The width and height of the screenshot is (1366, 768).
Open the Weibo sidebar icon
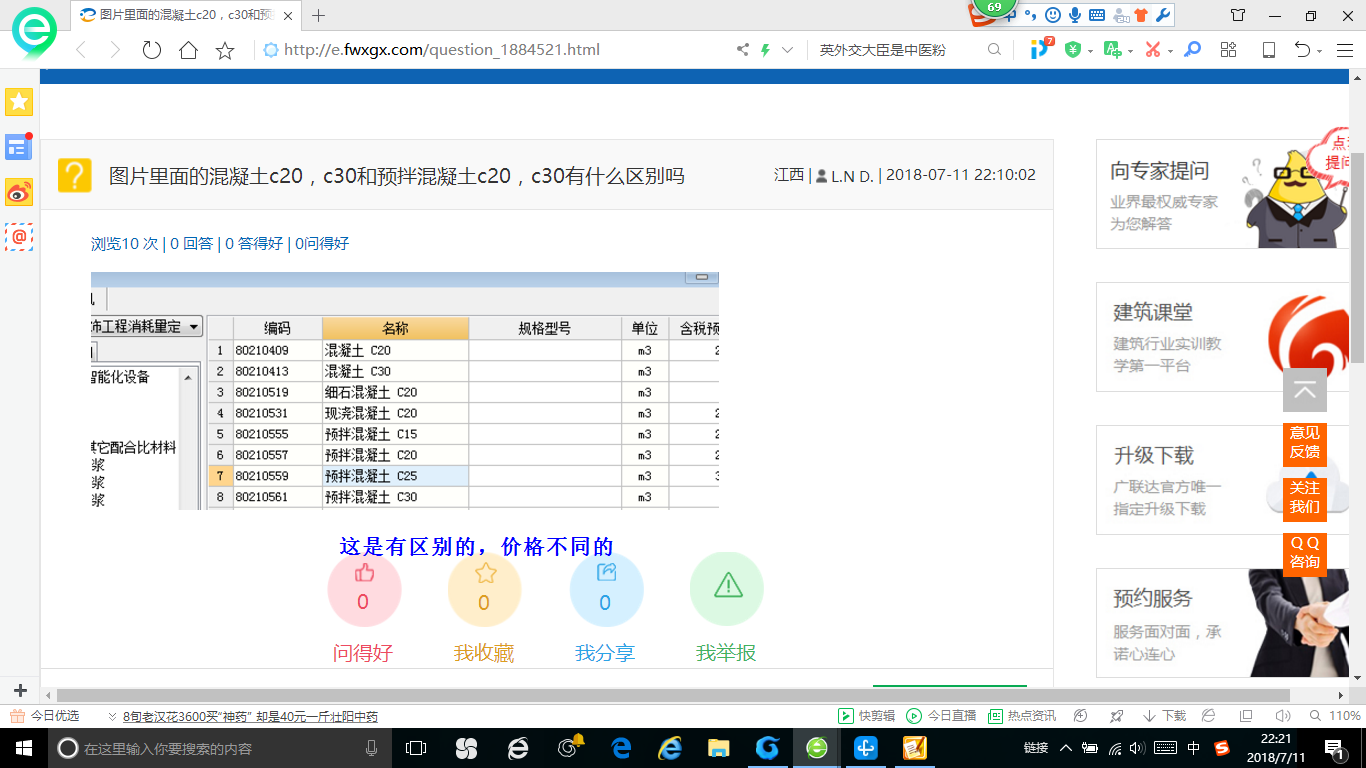(x=19, y=192)
